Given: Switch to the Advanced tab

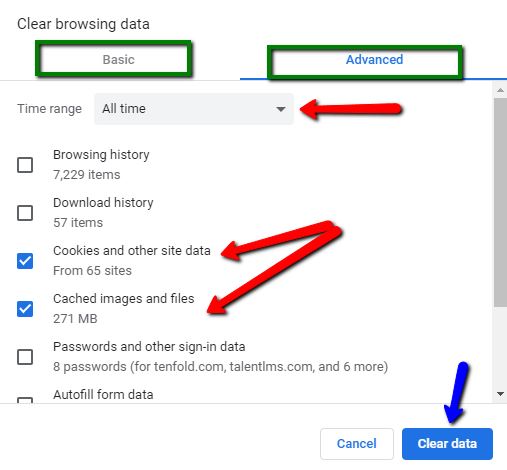Looking at the screenshot, I should [x=374, y=60].
